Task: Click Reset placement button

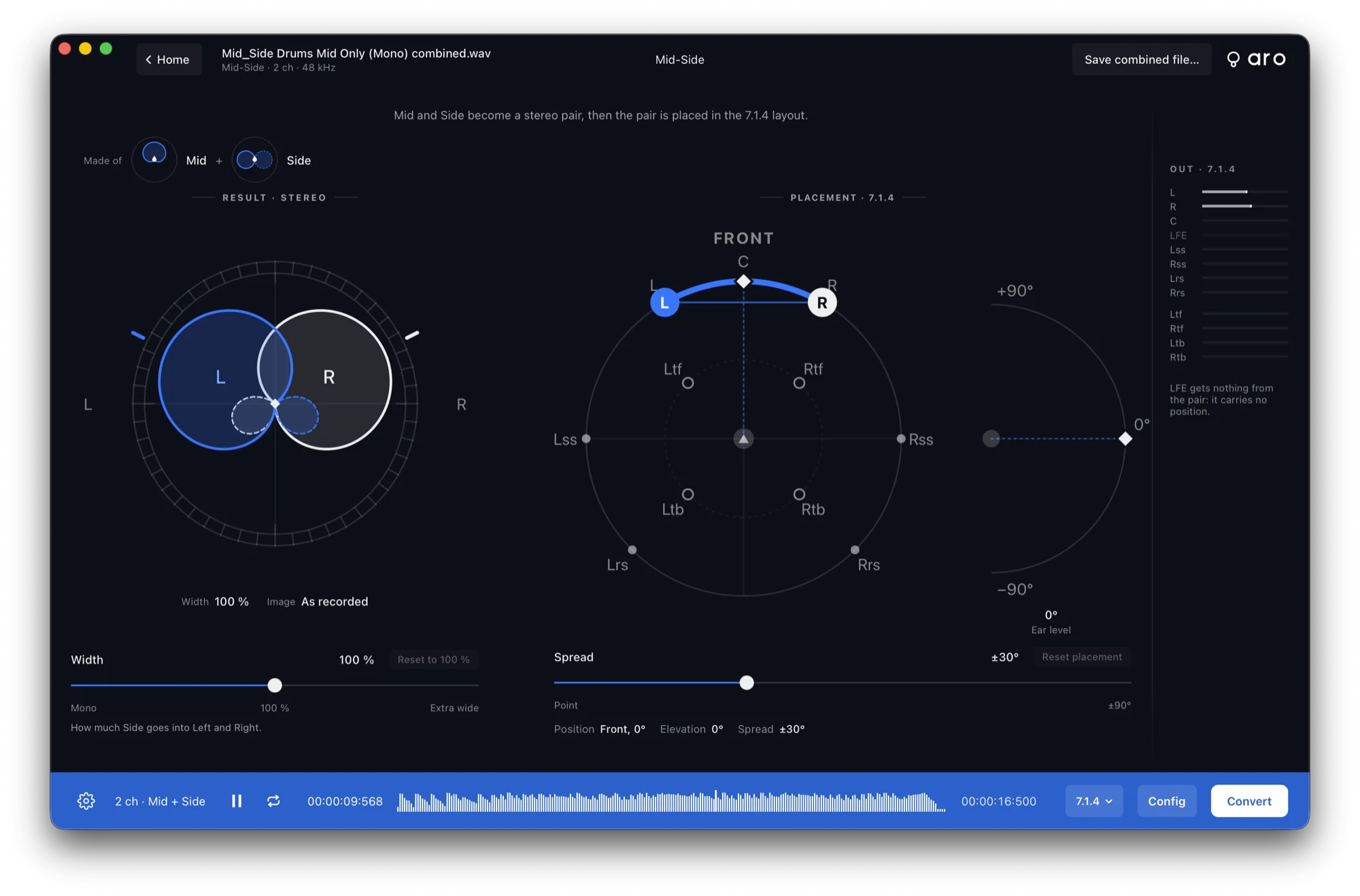Action: click(x=1082, y=657)
